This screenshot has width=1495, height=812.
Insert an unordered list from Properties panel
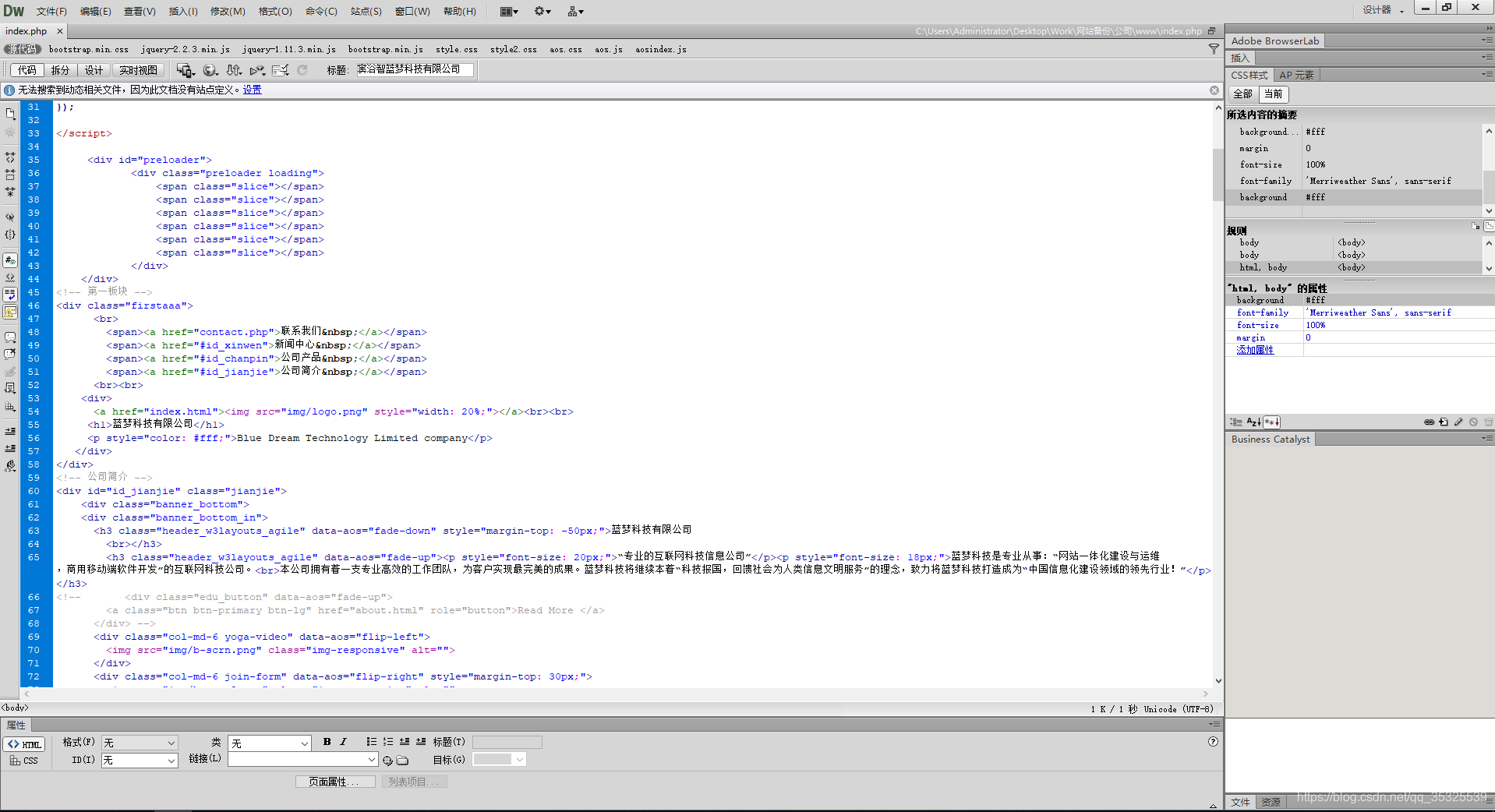pos(372,742)
